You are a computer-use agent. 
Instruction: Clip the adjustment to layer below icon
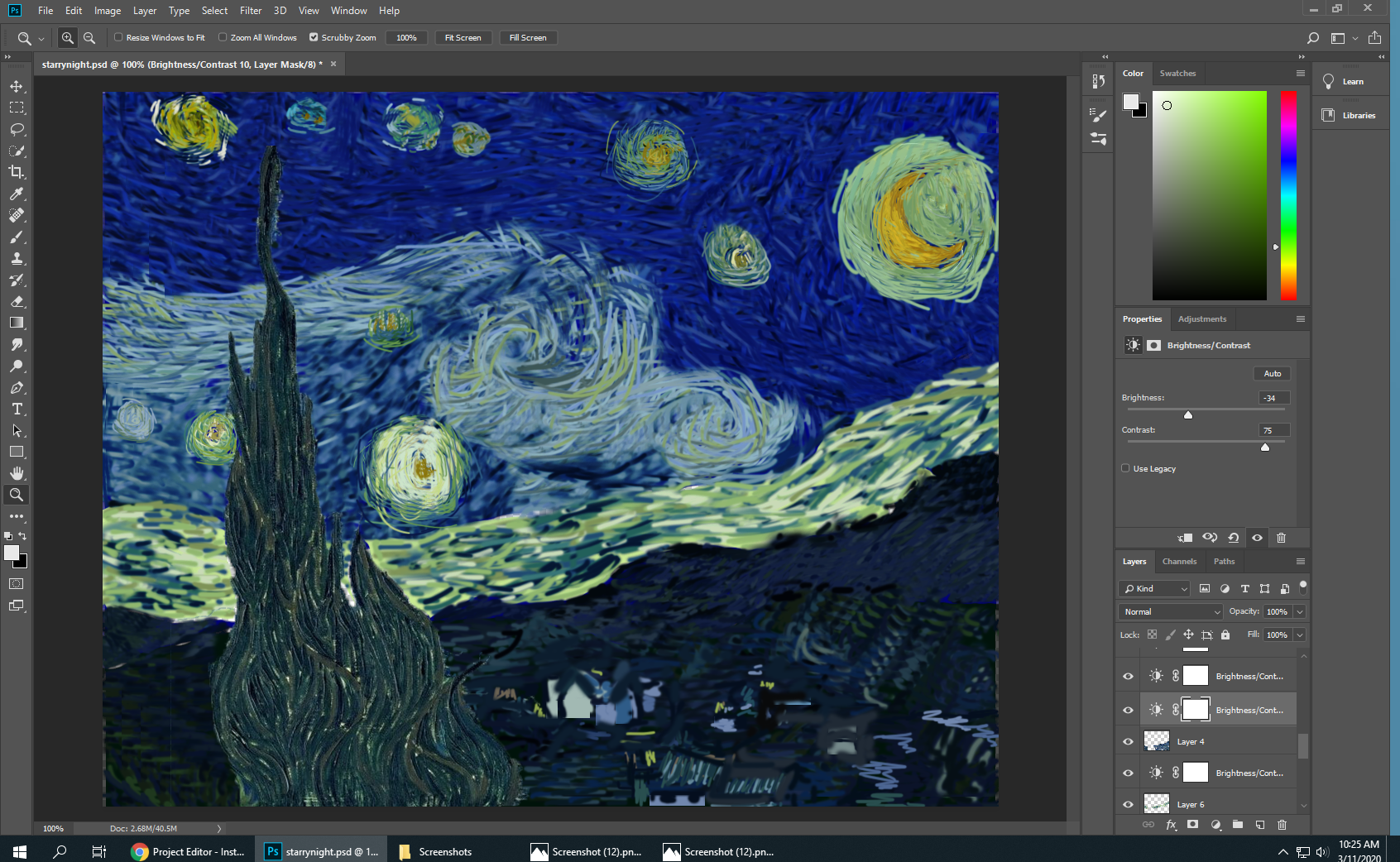(x=1185, y=538)
